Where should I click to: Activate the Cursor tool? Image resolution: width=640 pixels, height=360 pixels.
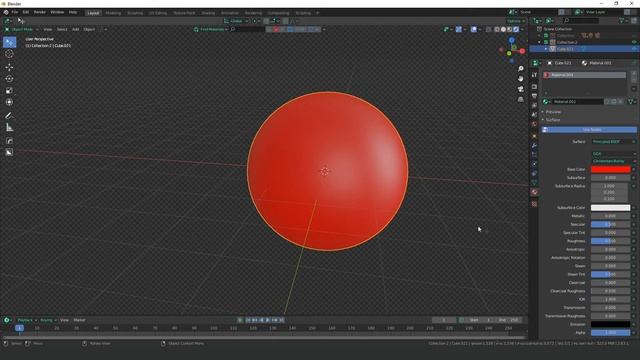pos(9,54)
